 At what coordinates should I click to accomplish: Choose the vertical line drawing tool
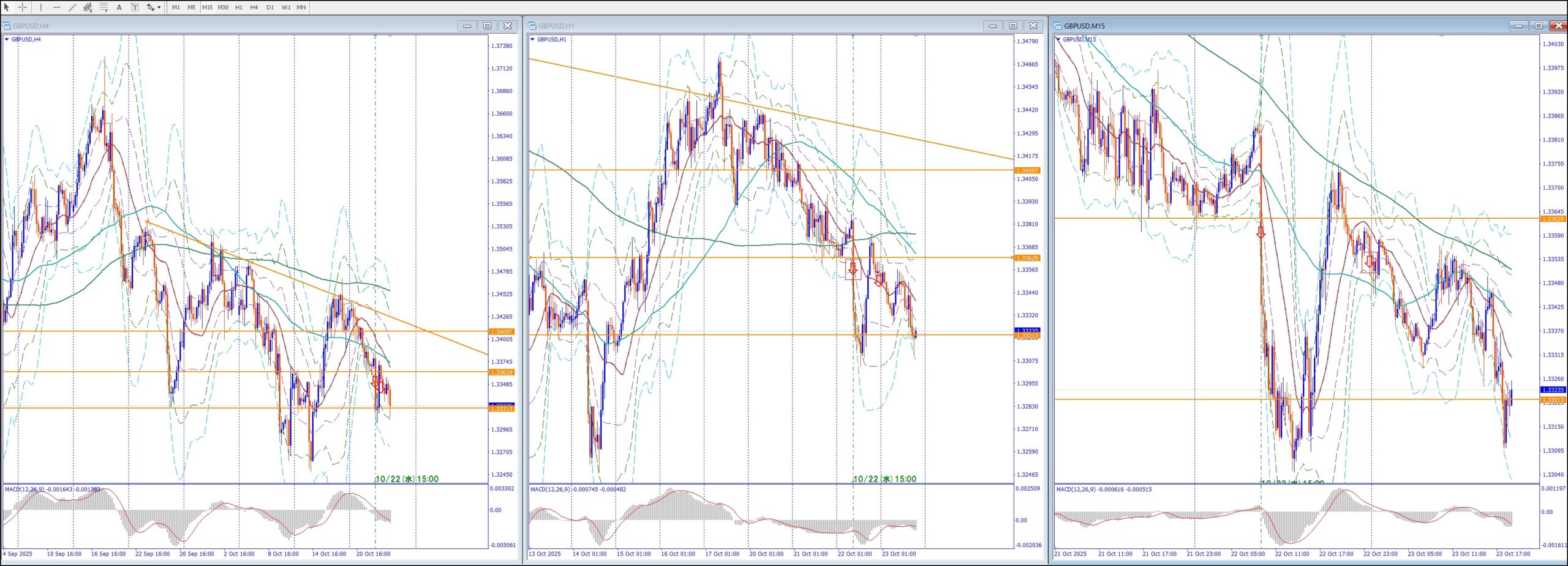click(x=41, y=7)
